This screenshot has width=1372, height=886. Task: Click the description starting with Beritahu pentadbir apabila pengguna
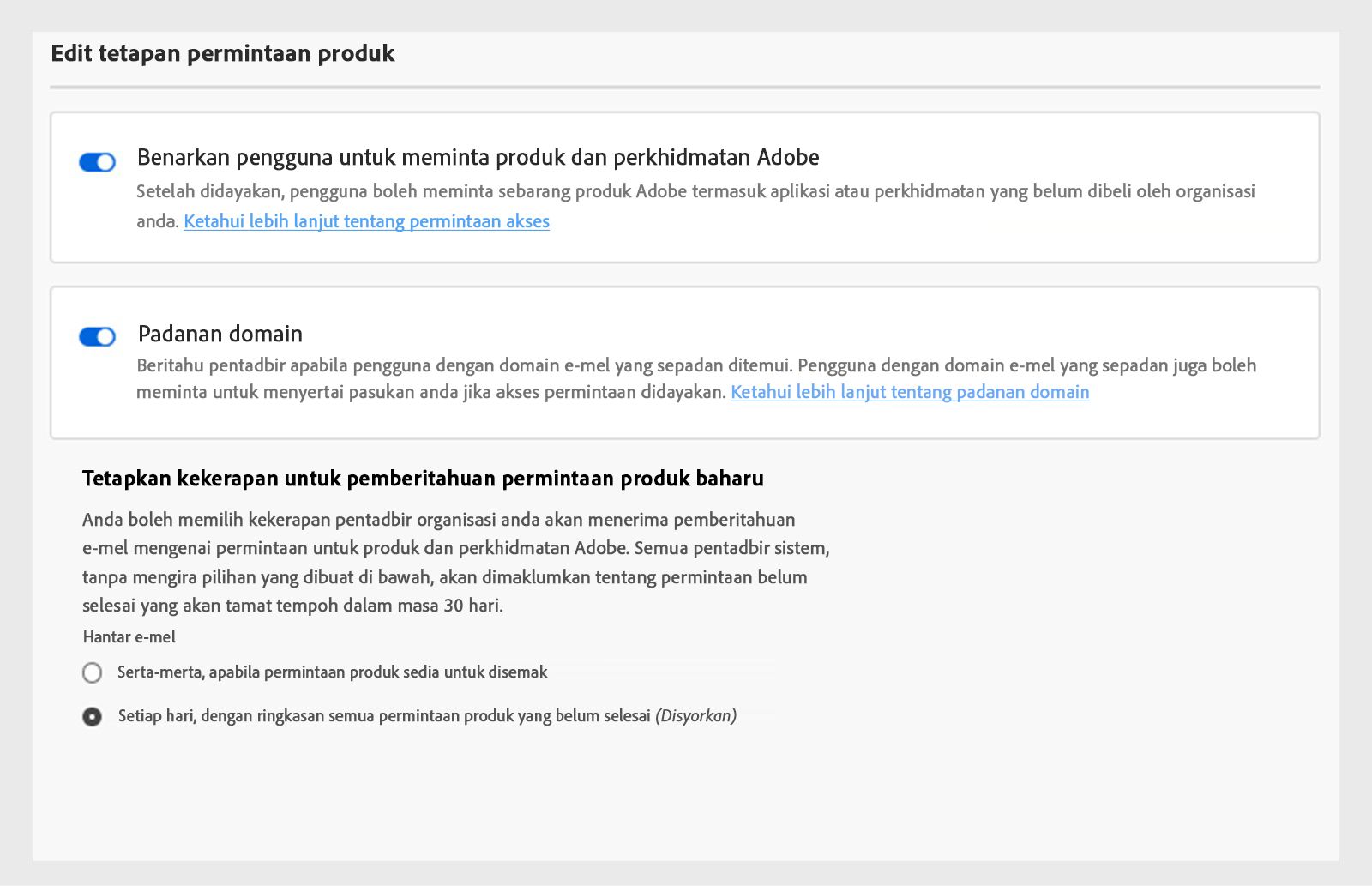[x=696, y=378]
